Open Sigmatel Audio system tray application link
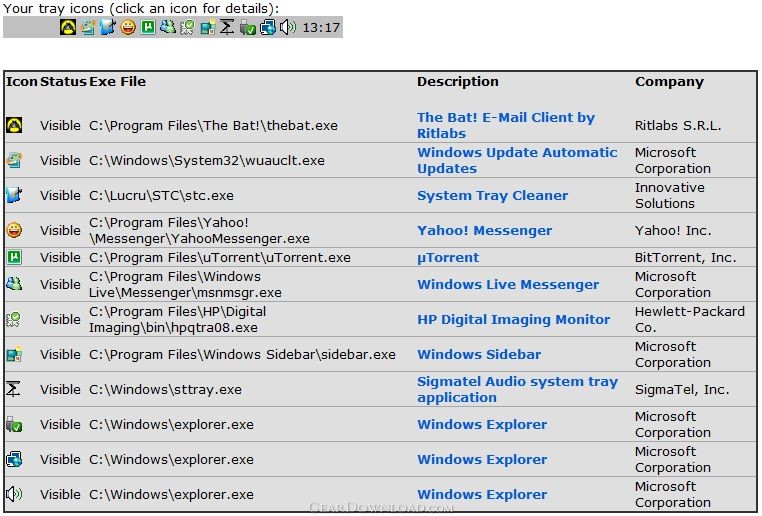The image size is (762, 516). coord(517,389)
